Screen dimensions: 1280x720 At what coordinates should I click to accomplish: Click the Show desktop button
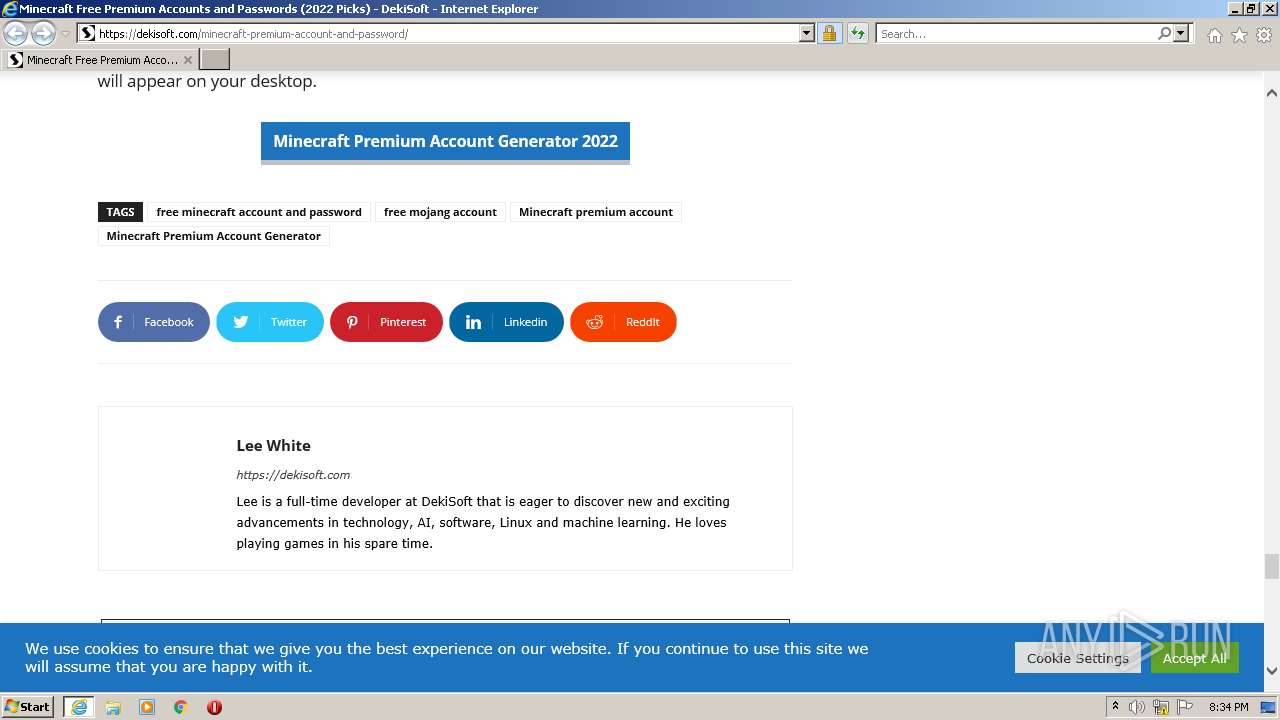click(x=1268, y=707)
